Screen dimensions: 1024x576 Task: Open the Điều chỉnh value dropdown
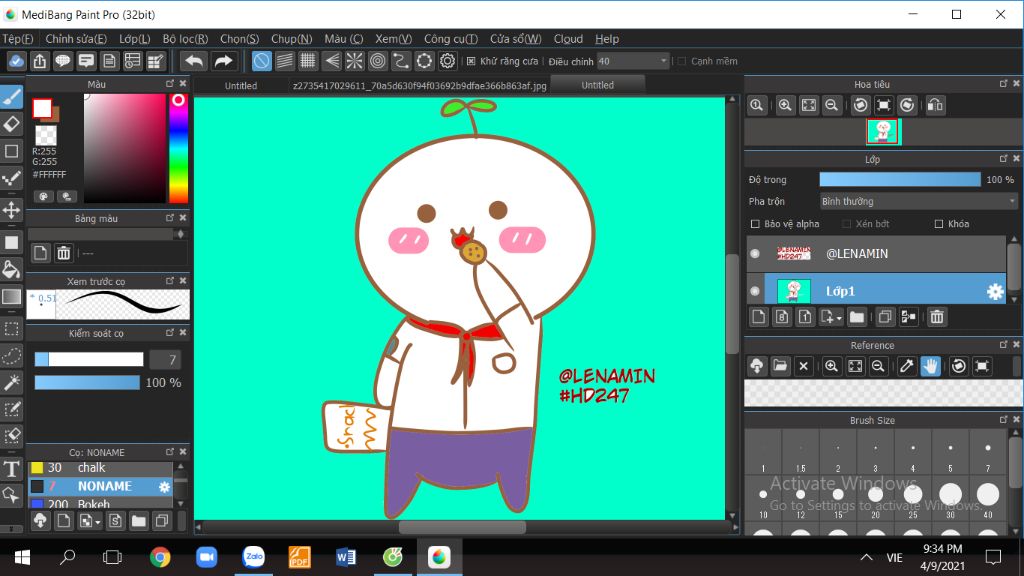pos(664,61)
